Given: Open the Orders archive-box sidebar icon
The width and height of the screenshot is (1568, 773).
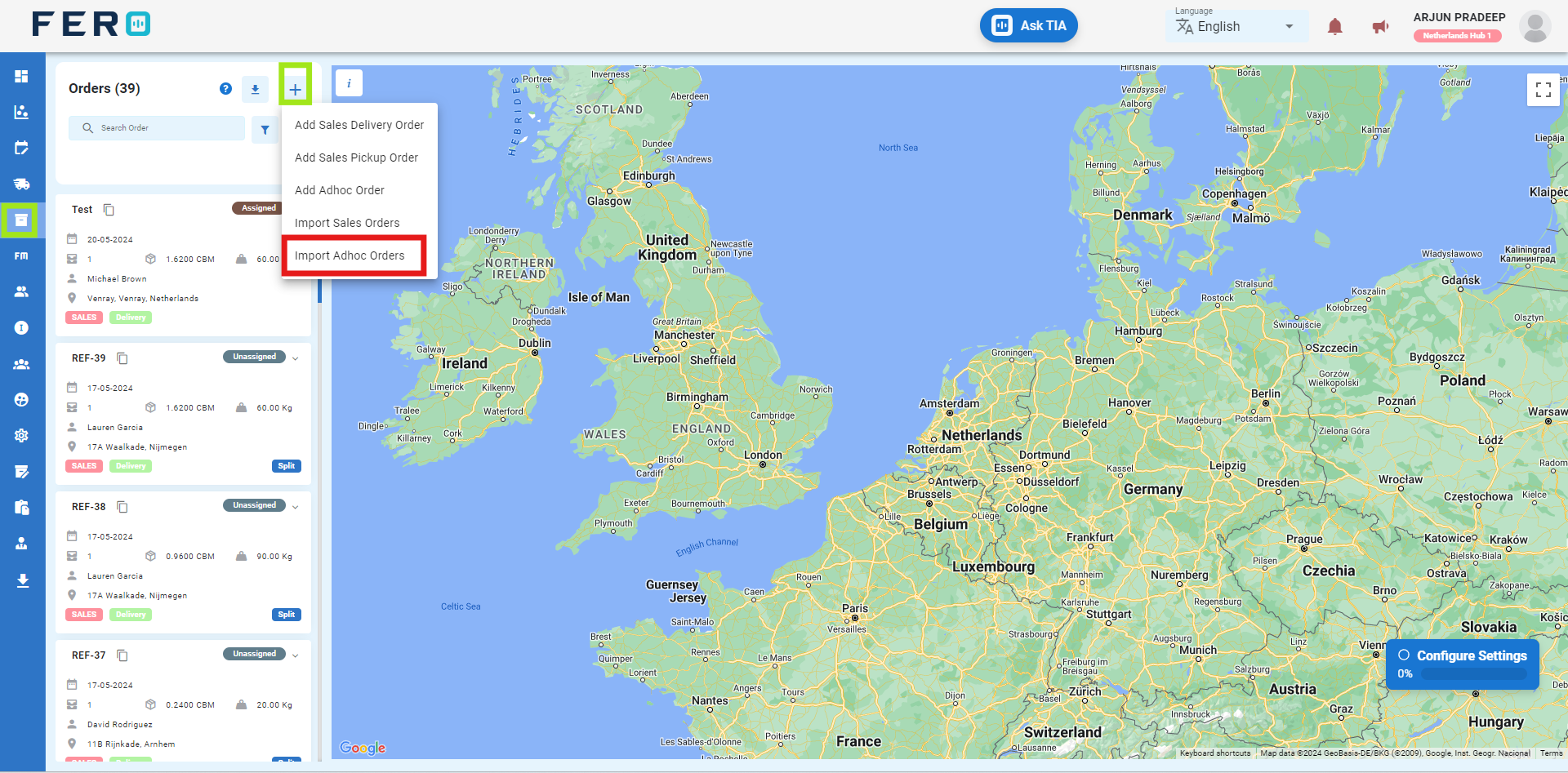Looking at the screenshot, I should (22, 220).
